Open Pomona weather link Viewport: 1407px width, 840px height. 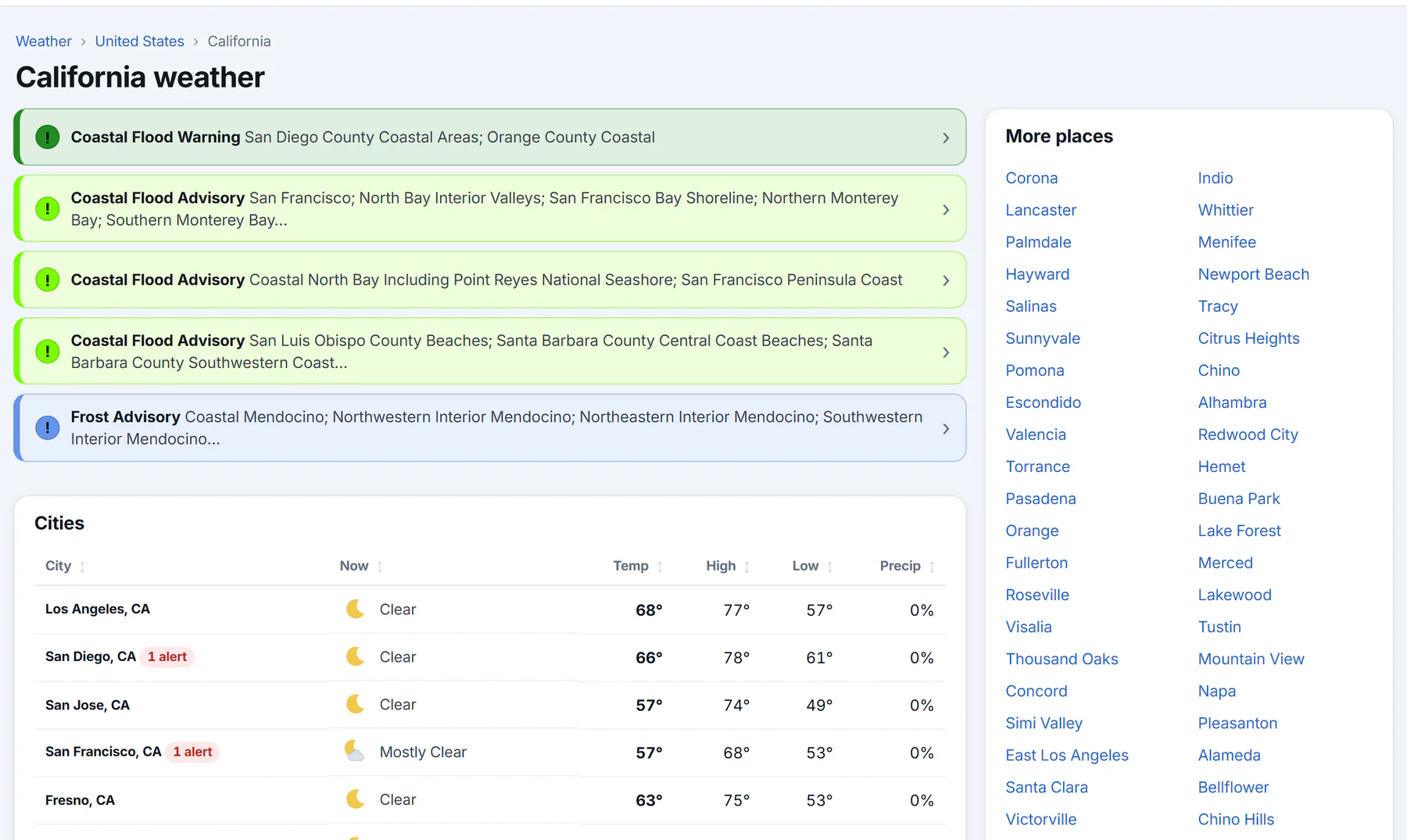[x=1035, y=370]
